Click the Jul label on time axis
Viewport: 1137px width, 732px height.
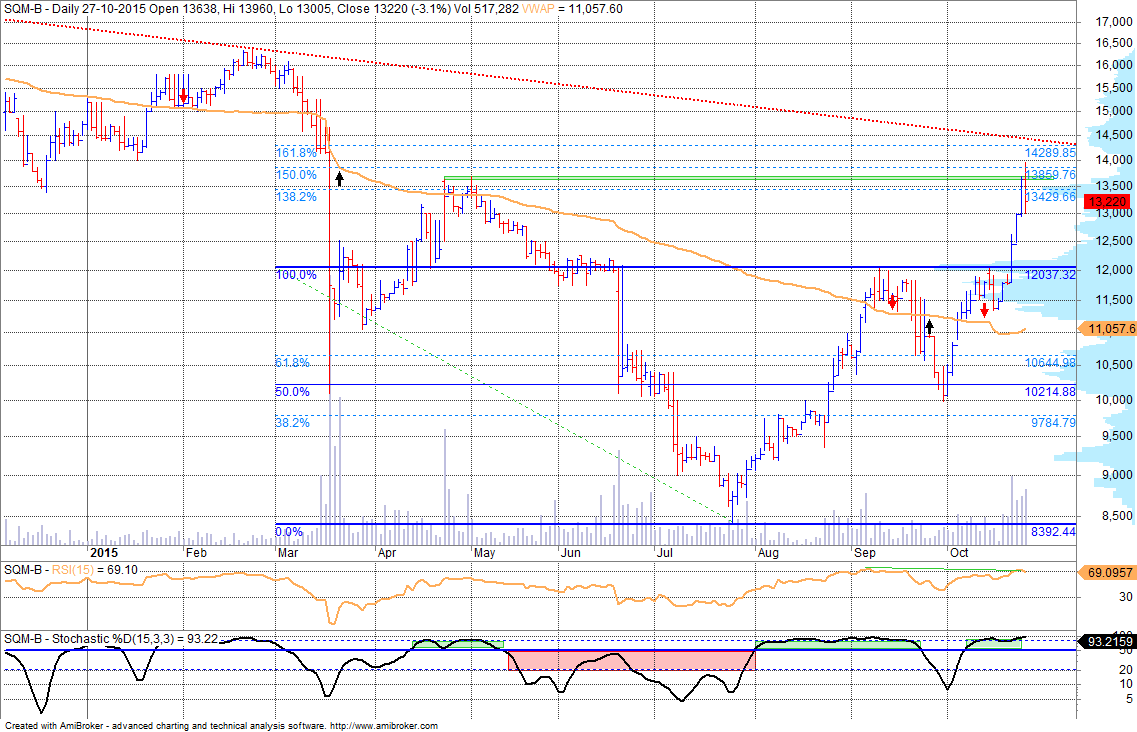point(664,552)
